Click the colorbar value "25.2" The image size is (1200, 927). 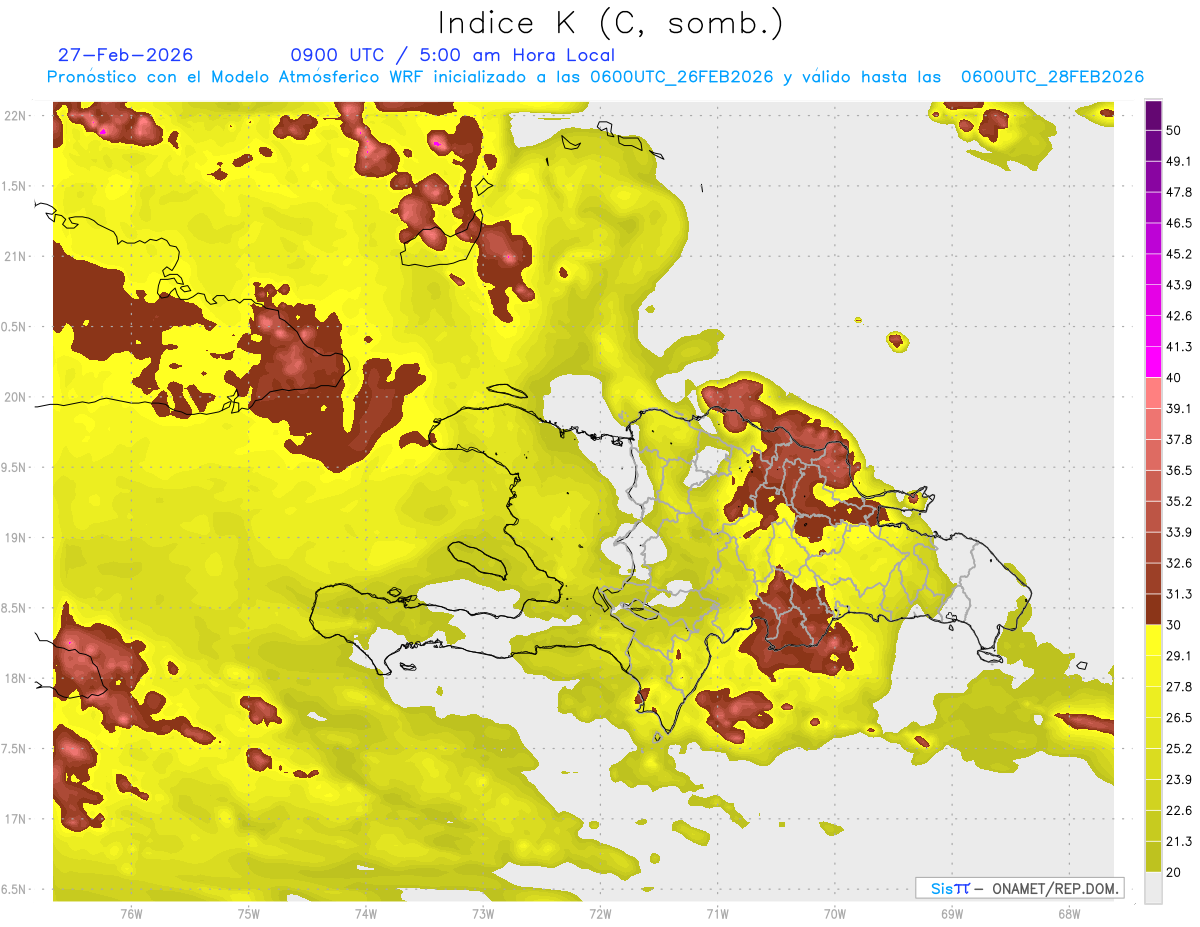pyautogui.click(x=1179, y=749)
